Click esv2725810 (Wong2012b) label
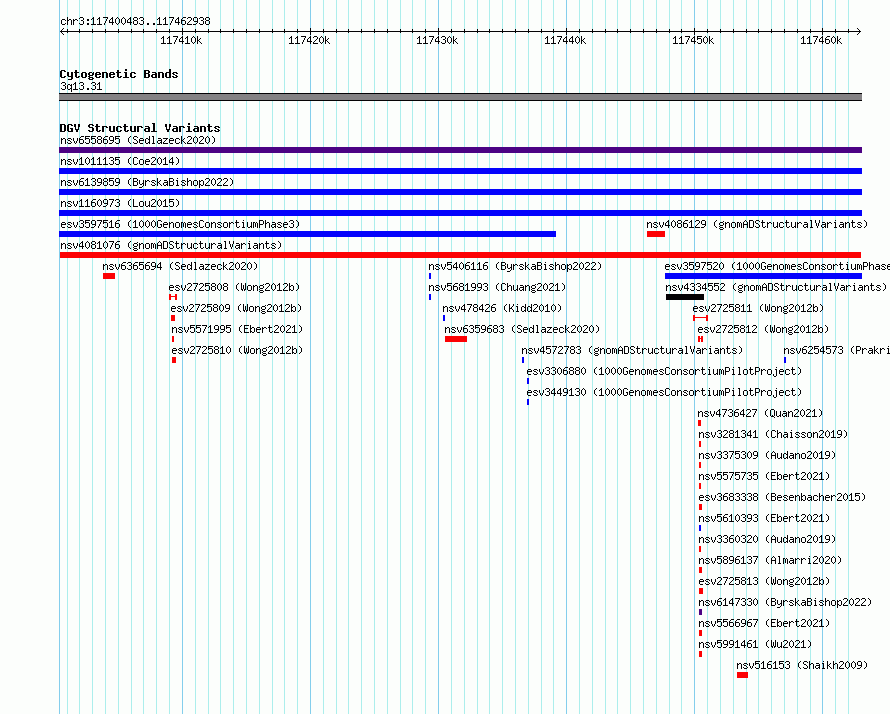Viewport: 890px width, 714px height. click(237, 350)
